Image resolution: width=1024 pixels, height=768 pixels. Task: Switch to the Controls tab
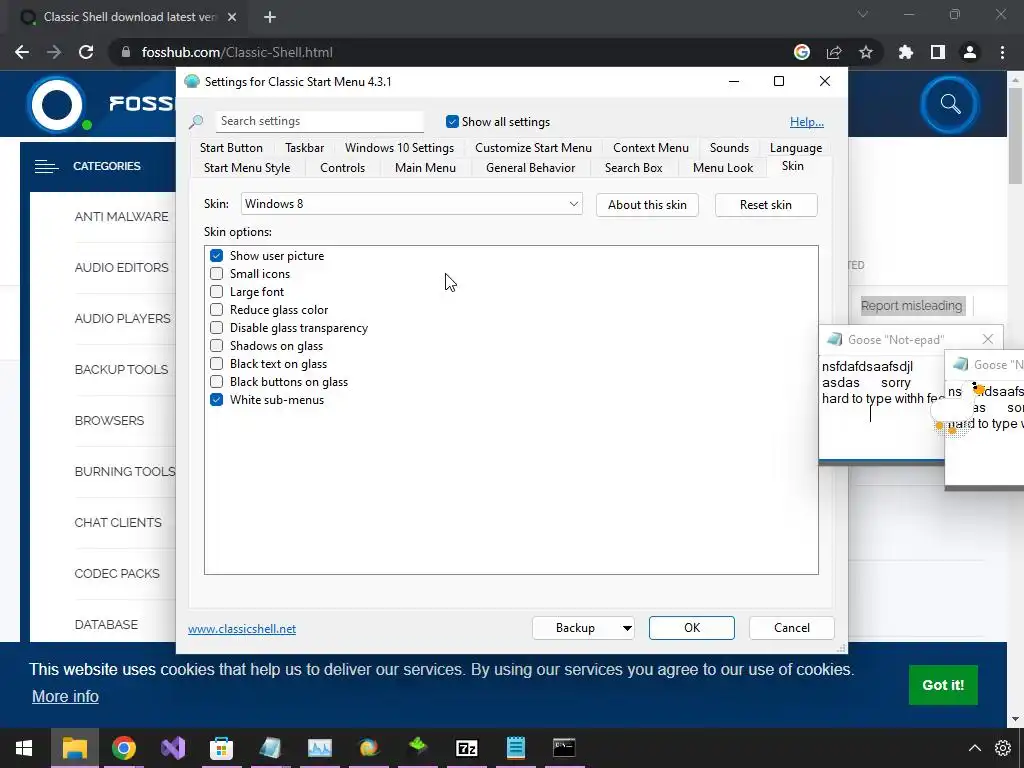342,168
